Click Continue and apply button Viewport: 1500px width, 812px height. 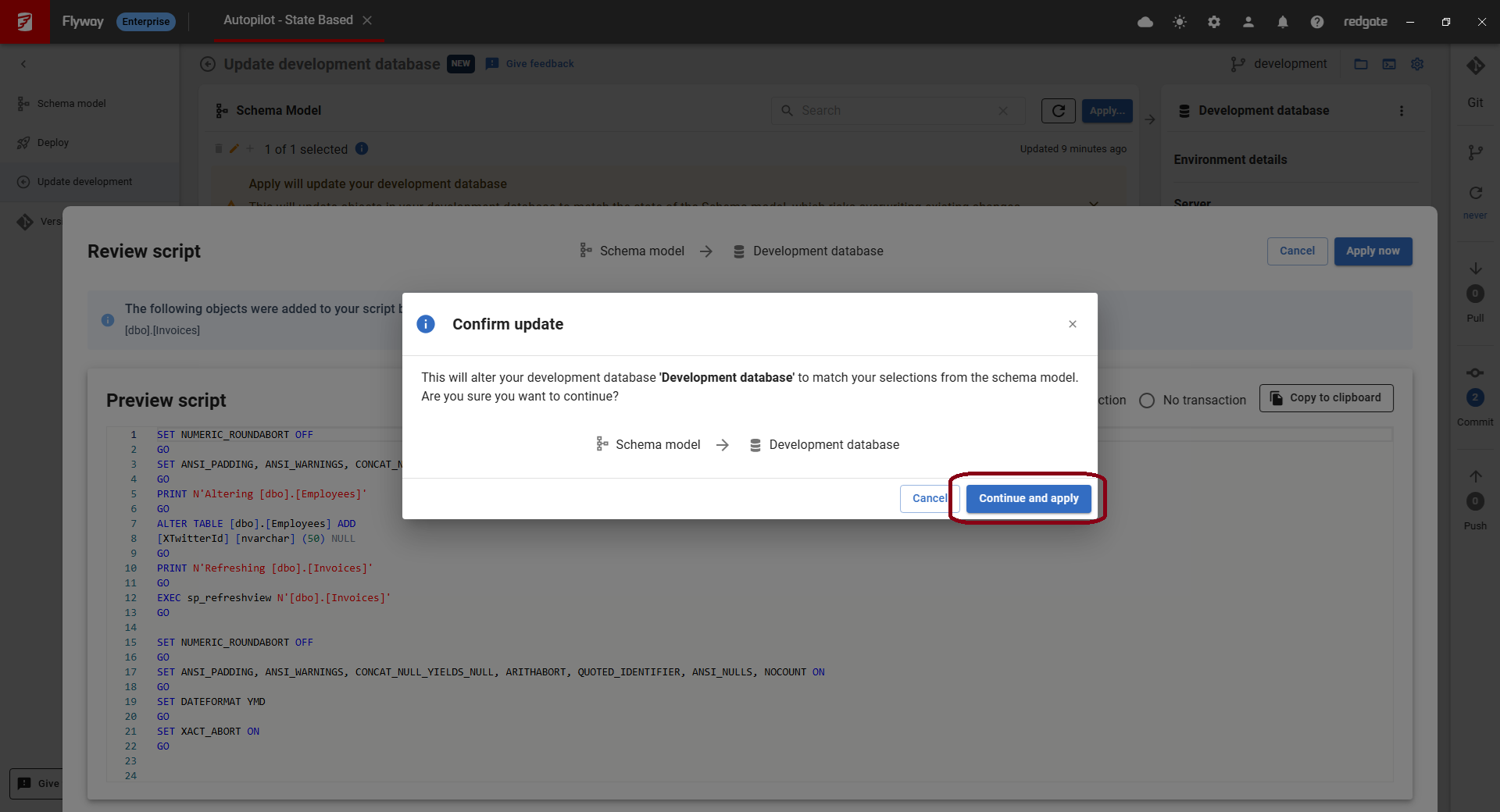1028,498
